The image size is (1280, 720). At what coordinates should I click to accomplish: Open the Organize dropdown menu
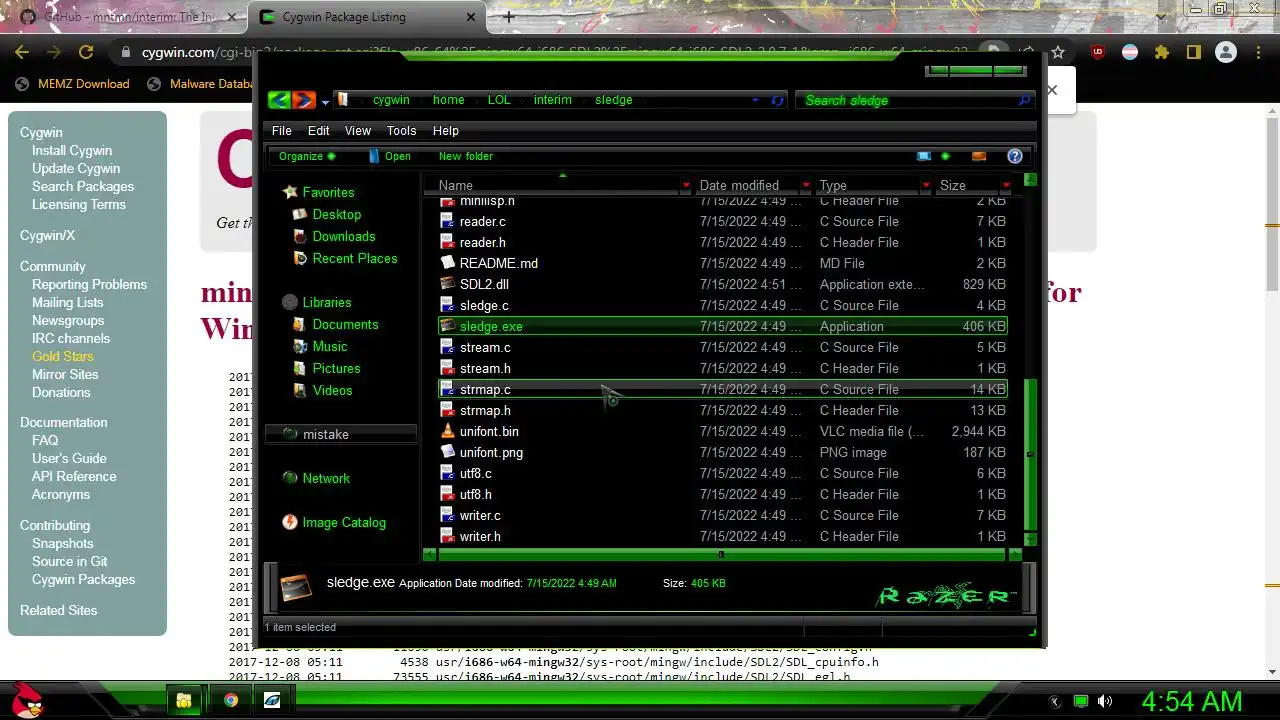pyautogui.click(x=306, y=156)
